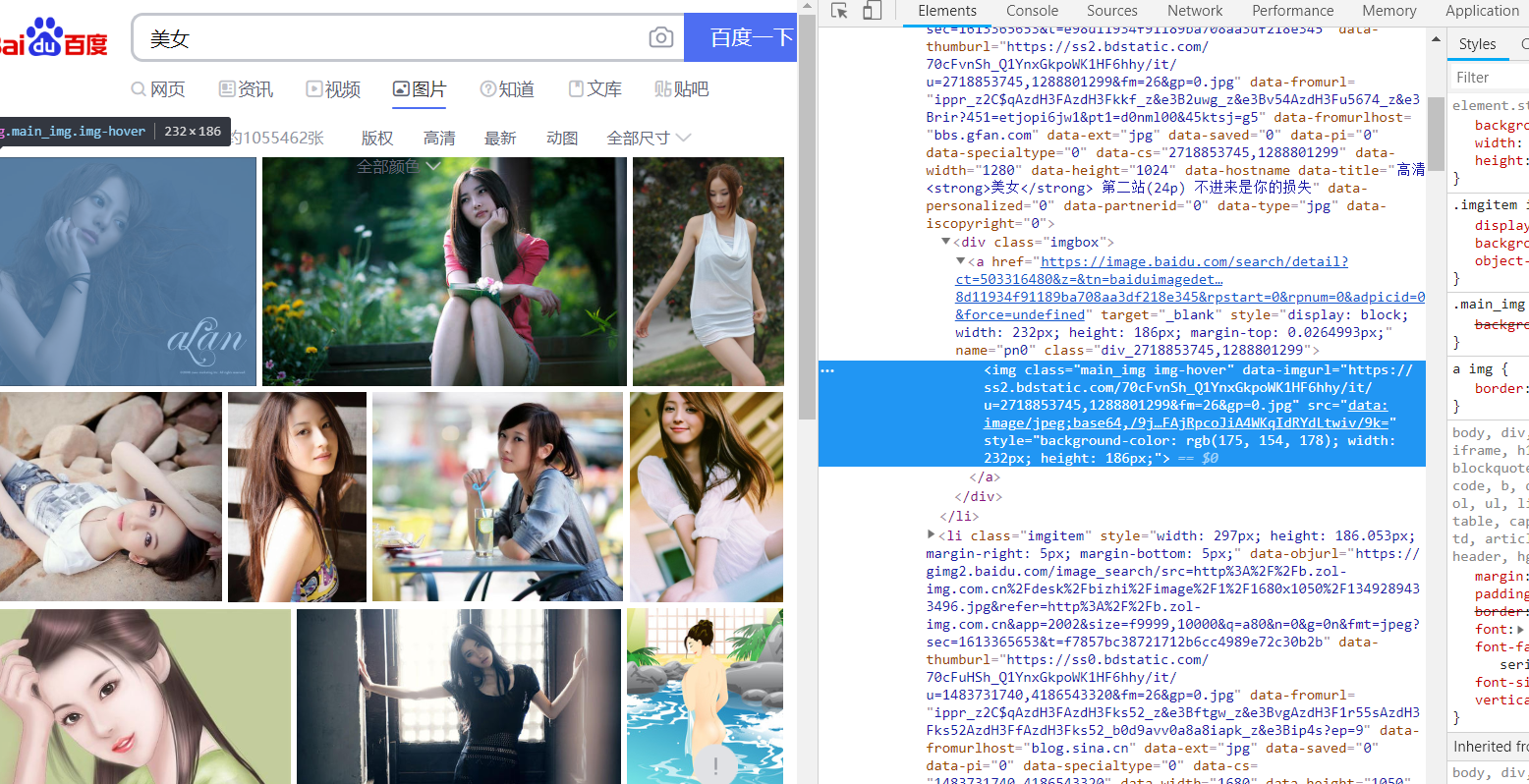The height and width of the screenshot is (784, 1529).
Task: Switch to the Application DevTools tab
Action: click(x=1482, y=11)
